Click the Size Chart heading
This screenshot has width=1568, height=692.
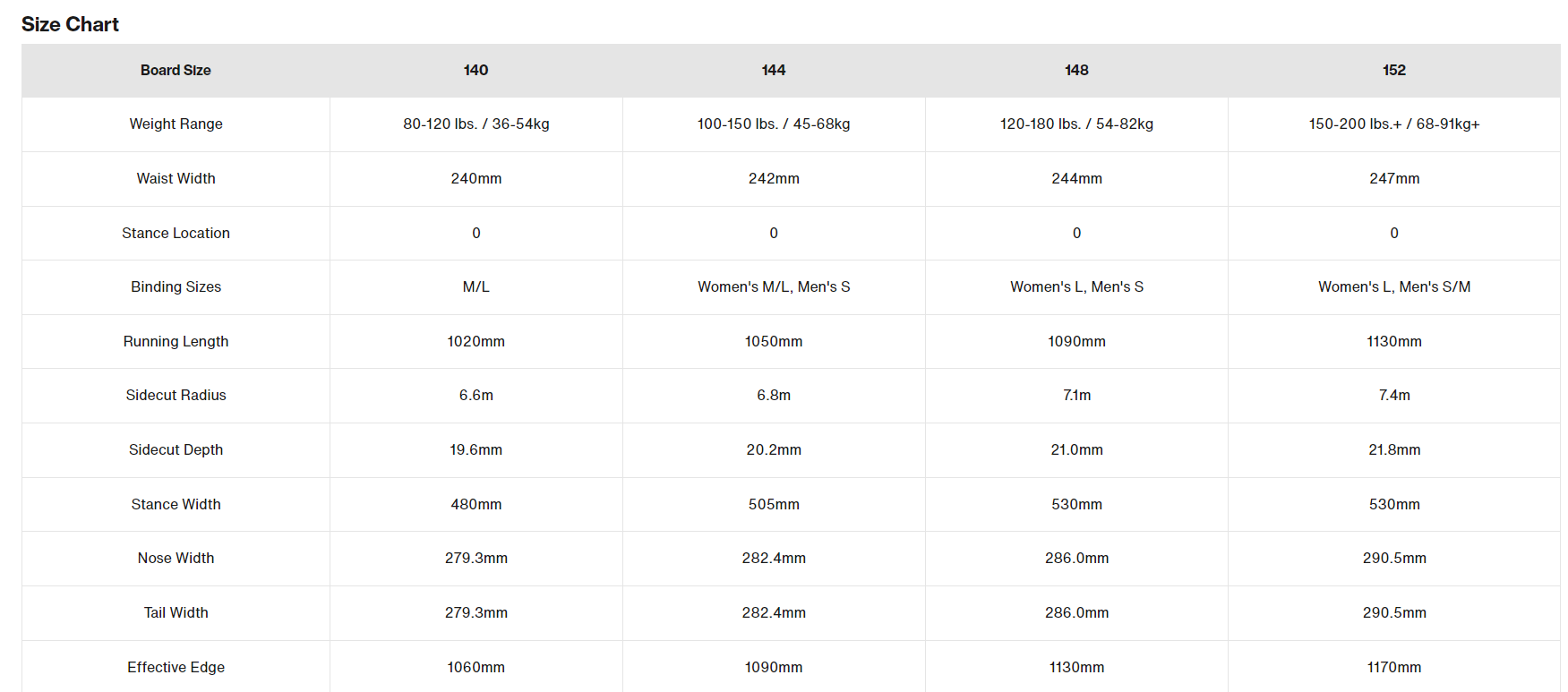point(70,24)
